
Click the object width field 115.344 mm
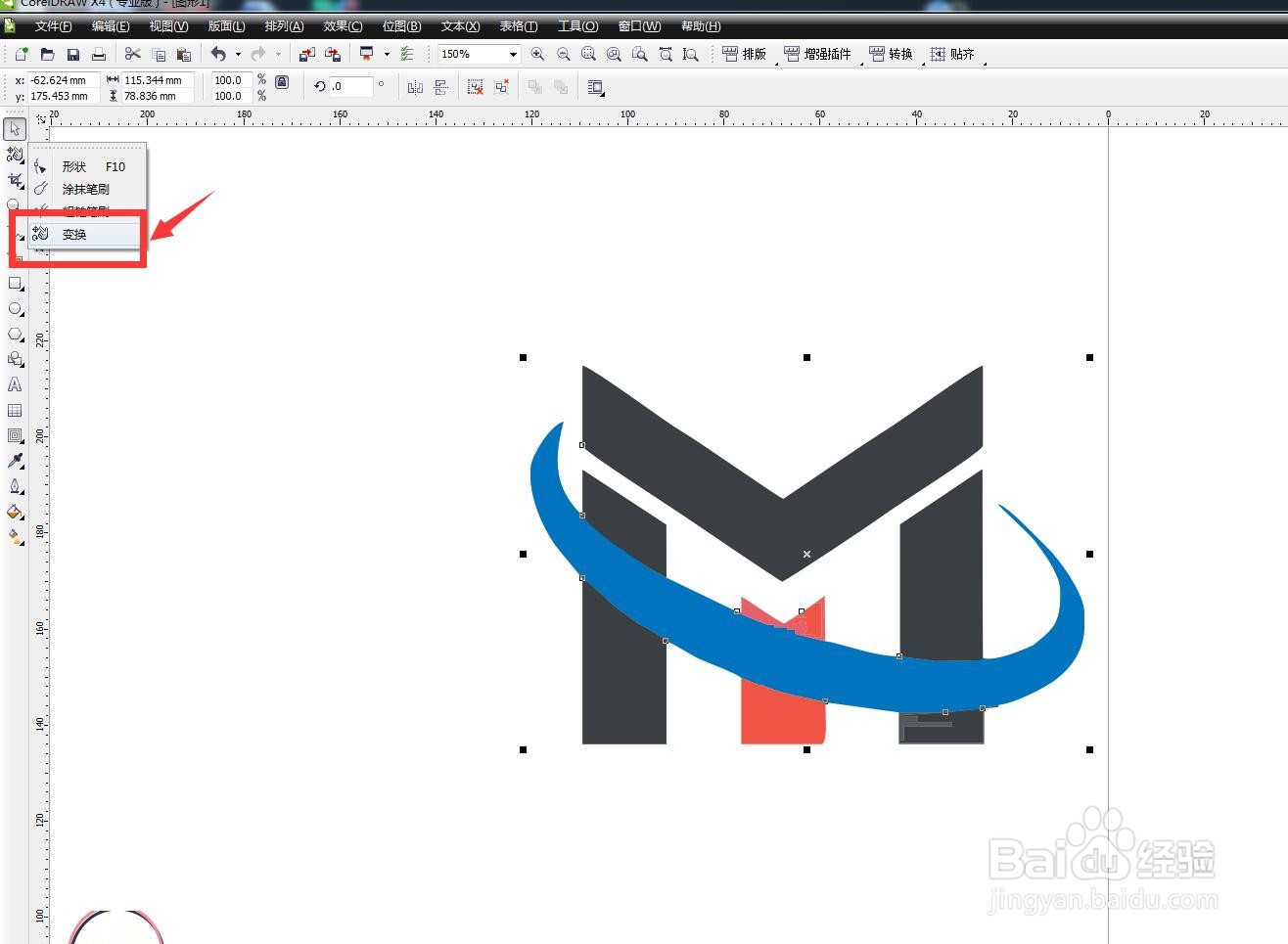(158, 80)
